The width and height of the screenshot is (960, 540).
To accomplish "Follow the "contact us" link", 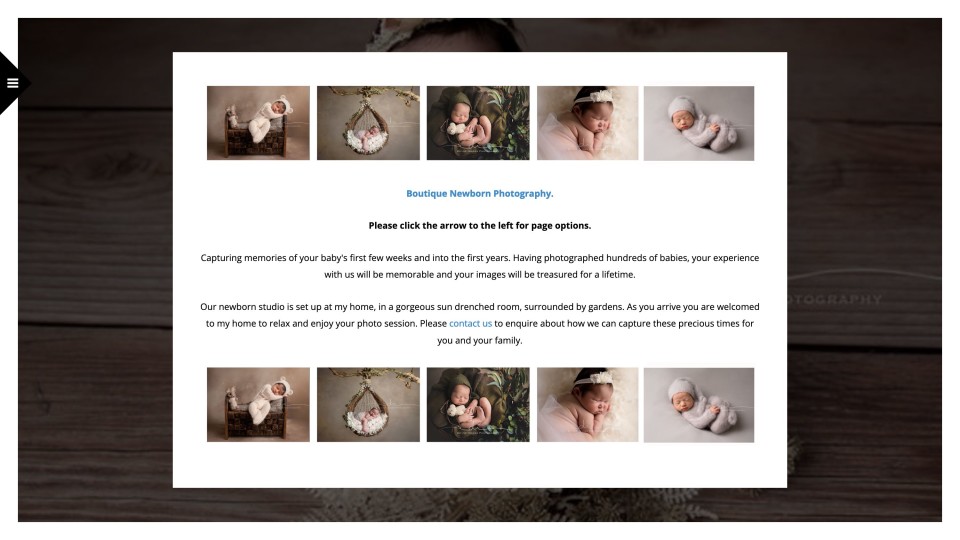I will pyautogui.click(x=470, y=323).
